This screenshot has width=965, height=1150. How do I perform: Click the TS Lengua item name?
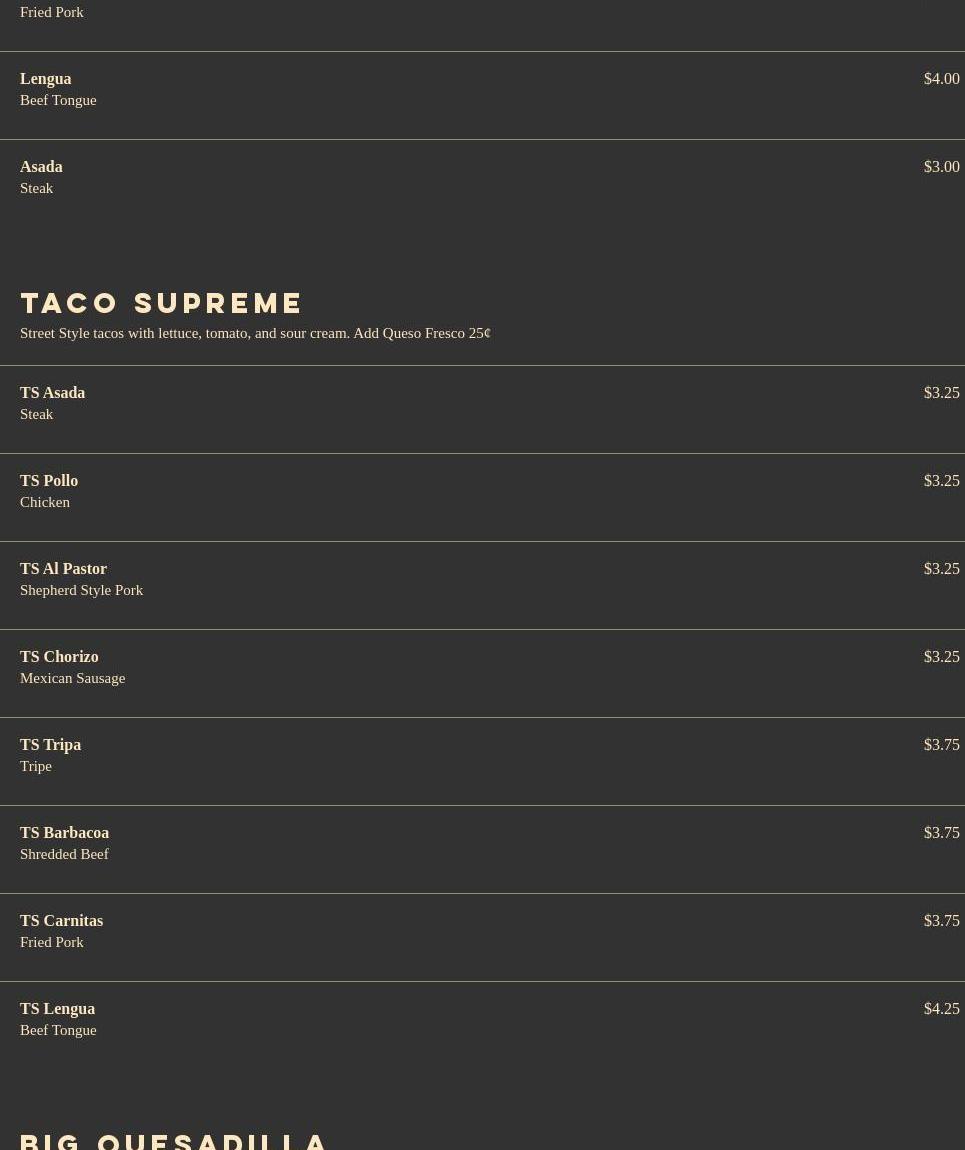click(57, 1008)
